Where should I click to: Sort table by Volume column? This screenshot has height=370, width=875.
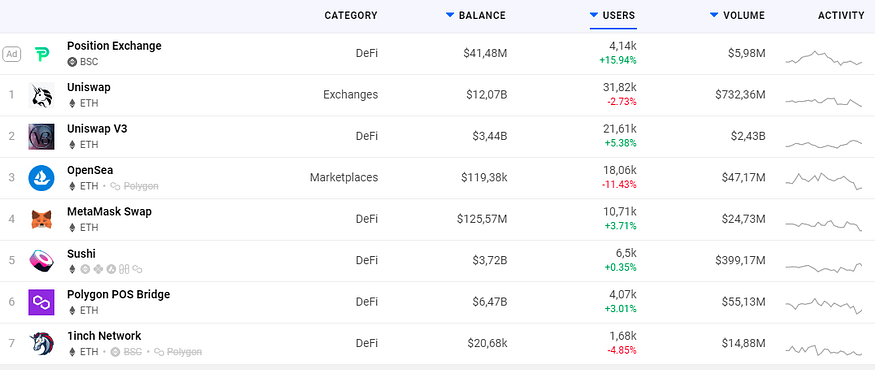pos(737,16)
